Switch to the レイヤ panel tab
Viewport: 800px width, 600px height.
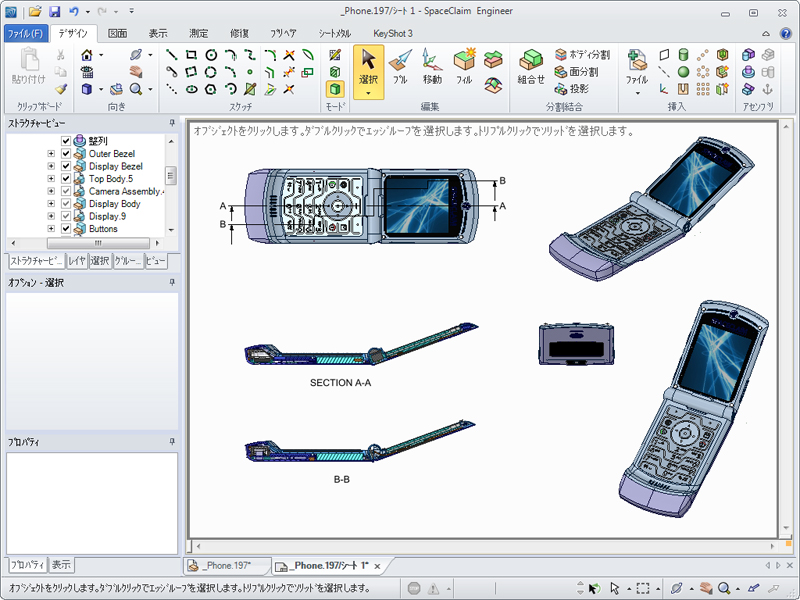click(77, 261)
